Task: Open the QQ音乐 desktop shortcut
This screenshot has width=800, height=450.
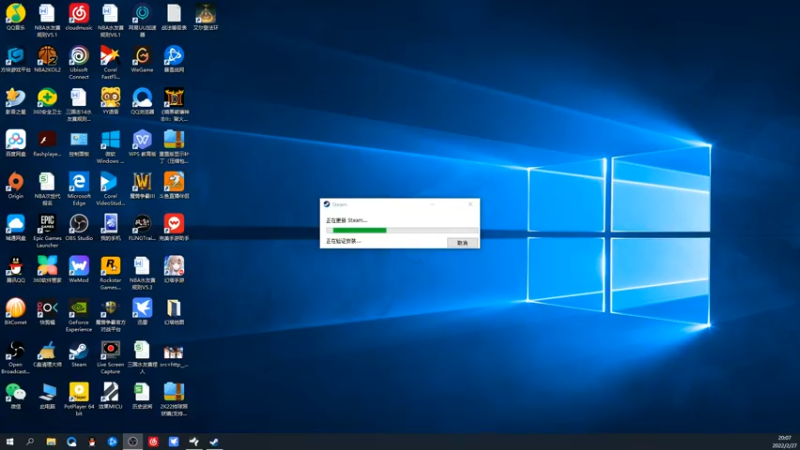Action: [x=16, y=17]
